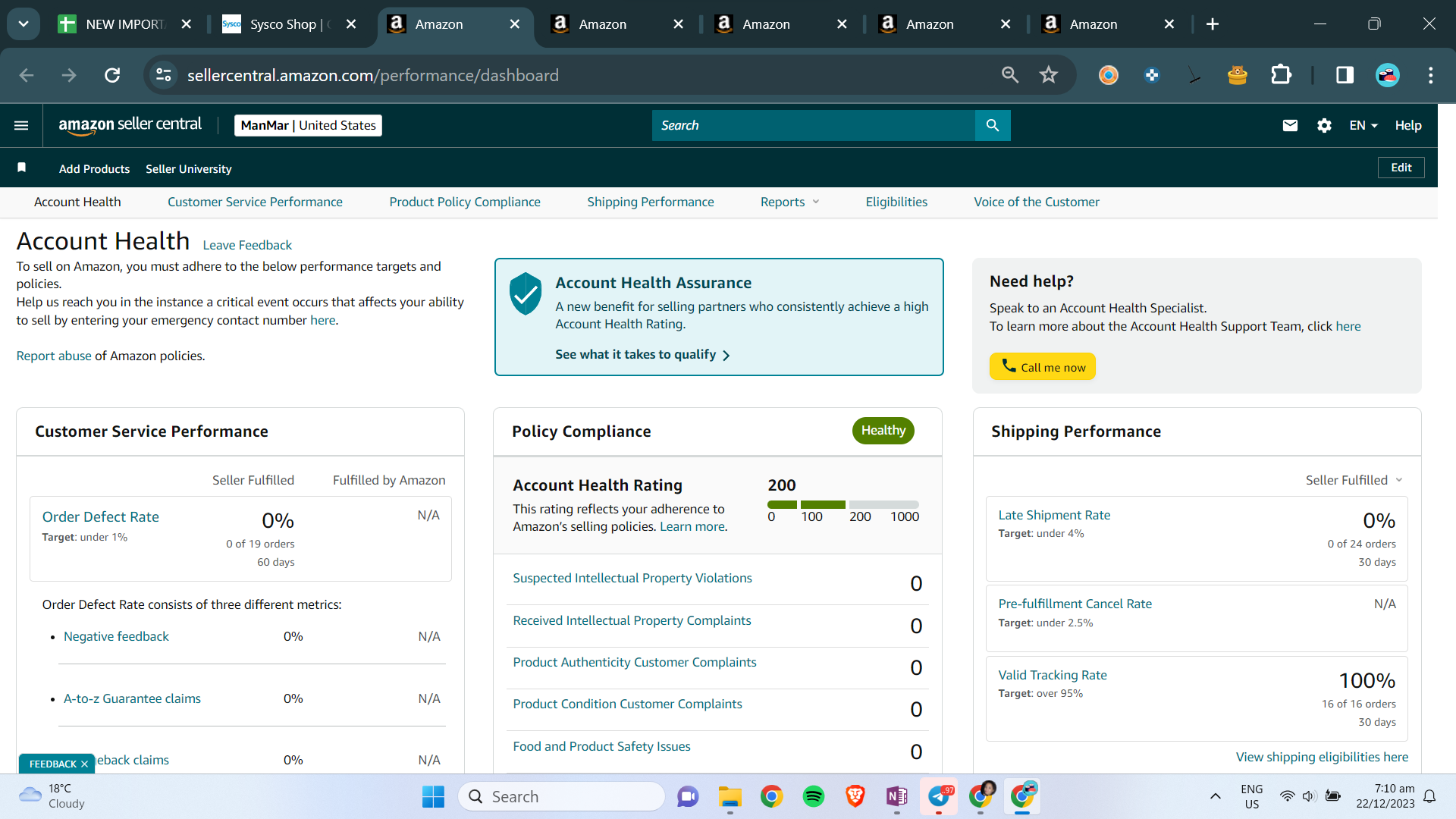Open Food and Product Safety Issues
Viewport: 1456px width, 819px height.
(x=601, y=746)
